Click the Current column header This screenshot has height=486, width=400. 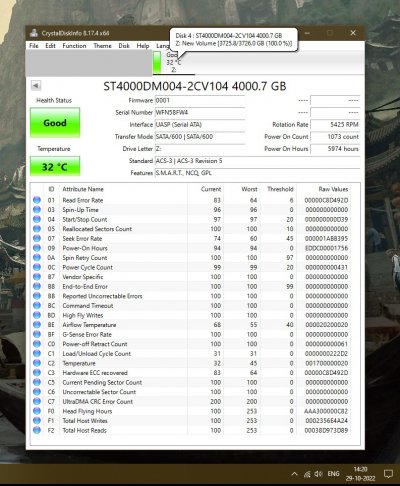(x=211, y=189)
